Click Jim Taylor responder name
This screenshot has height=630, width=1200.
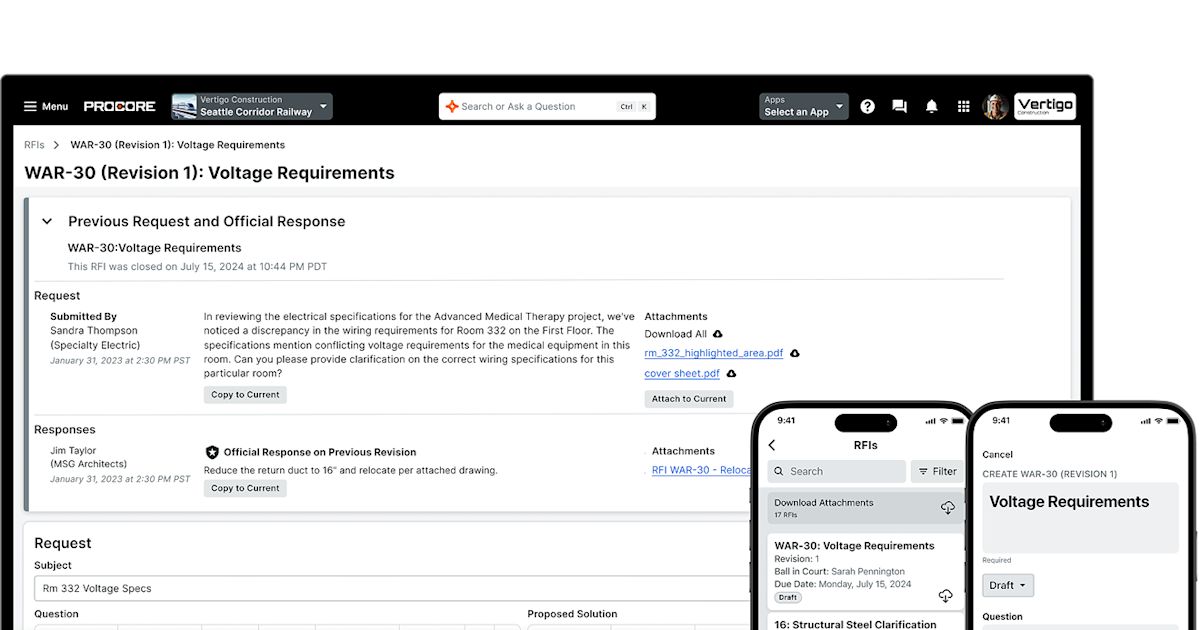coord(73,450)
